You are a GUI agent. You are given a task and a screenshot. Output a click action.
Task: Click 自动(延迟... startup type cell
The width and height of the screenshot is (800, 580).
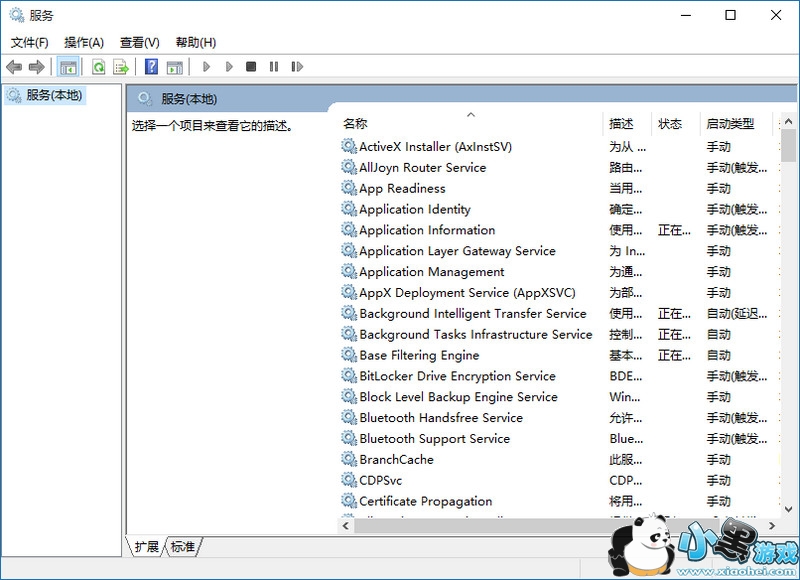(737, 314)
